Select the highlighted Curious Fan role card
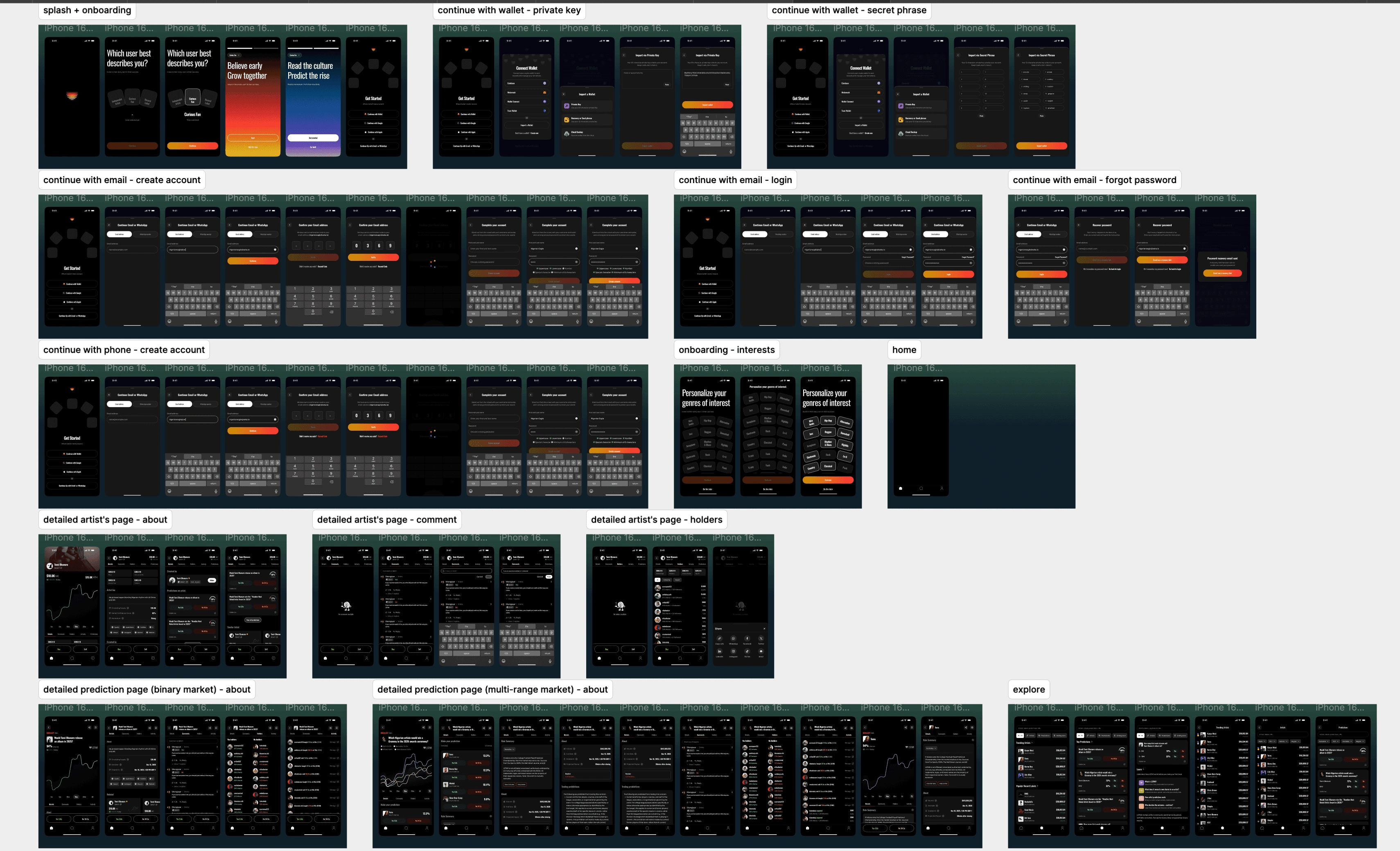This screenshot has height=851, width=1400. (193, 98)
